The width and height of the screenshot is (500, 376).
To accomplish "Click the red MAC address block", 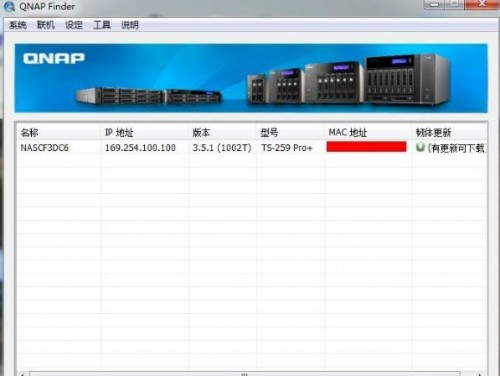I will (x=366, y=147).
